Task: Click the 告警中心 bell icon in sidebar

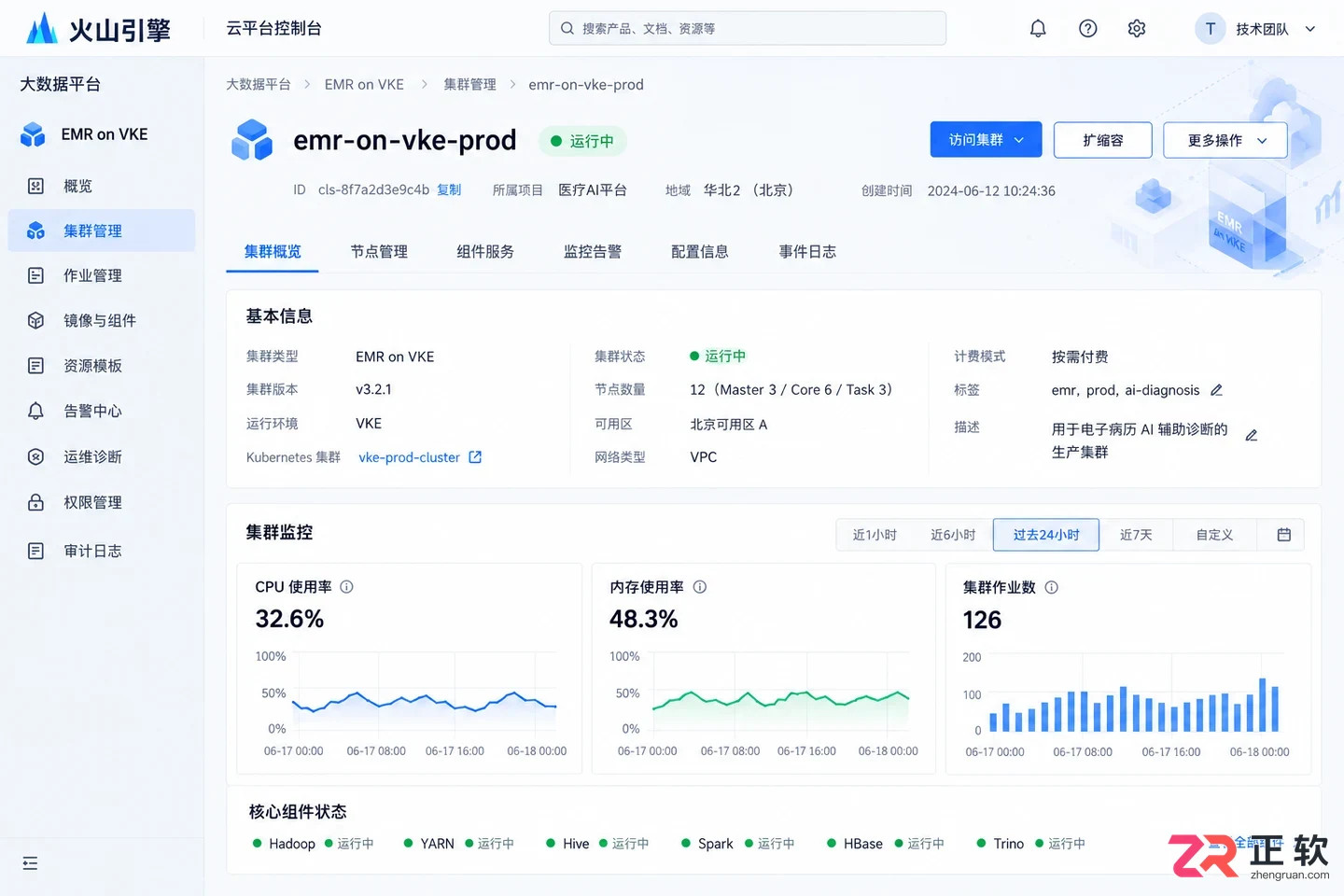Action: point(35,411)
